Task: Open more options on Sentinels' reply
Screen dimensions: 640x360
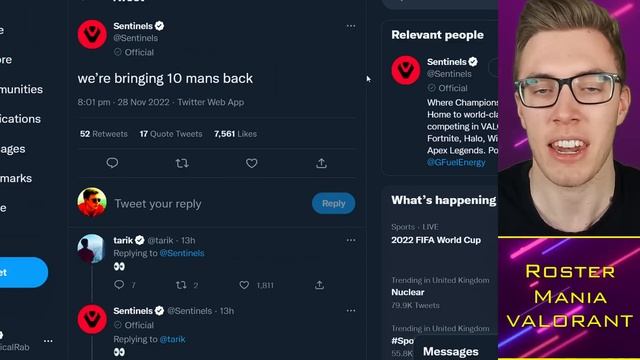Action: pos(351,311)
